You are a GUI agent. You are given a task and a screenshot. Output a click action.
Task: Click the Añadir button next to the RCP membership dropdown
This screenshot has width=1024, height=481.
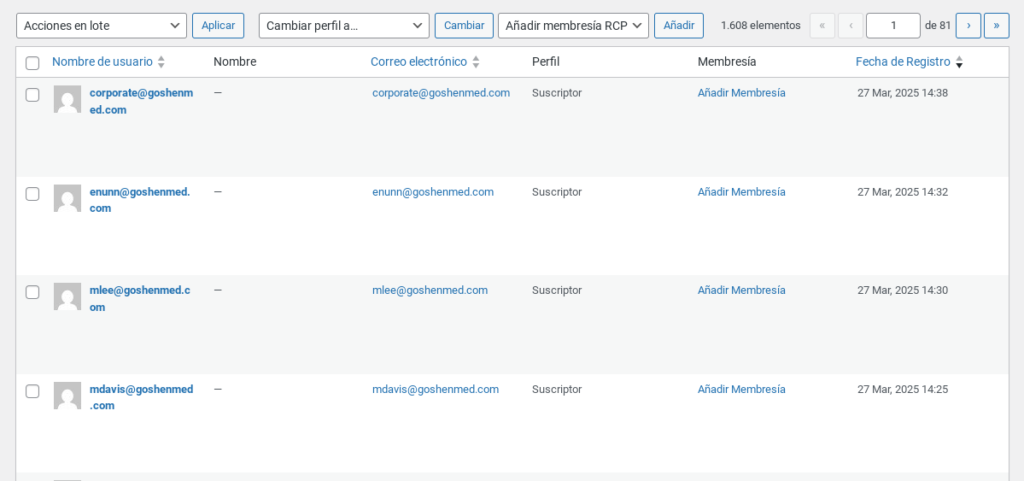[x=679, y=26]
